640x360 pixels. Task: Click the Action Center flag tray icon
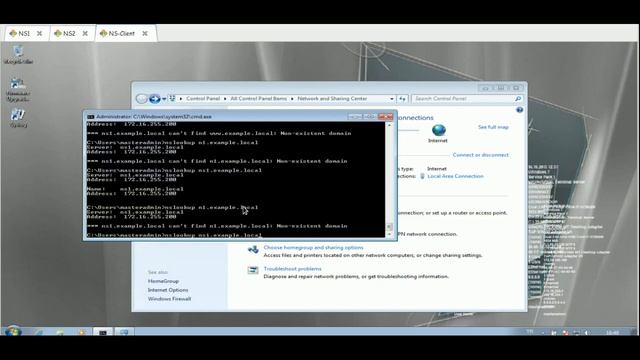click(554, 333)
